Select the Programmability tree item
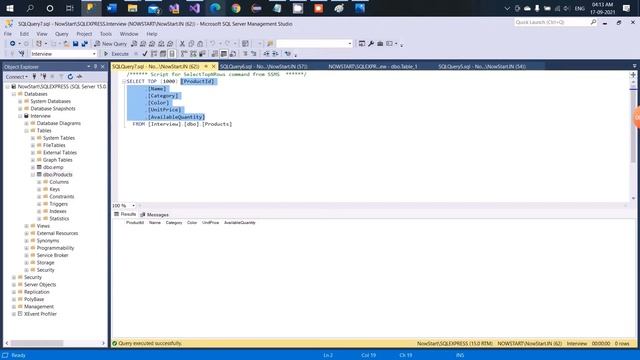The height and width of the screenshot is (360, 640). [x=56, y=248]
